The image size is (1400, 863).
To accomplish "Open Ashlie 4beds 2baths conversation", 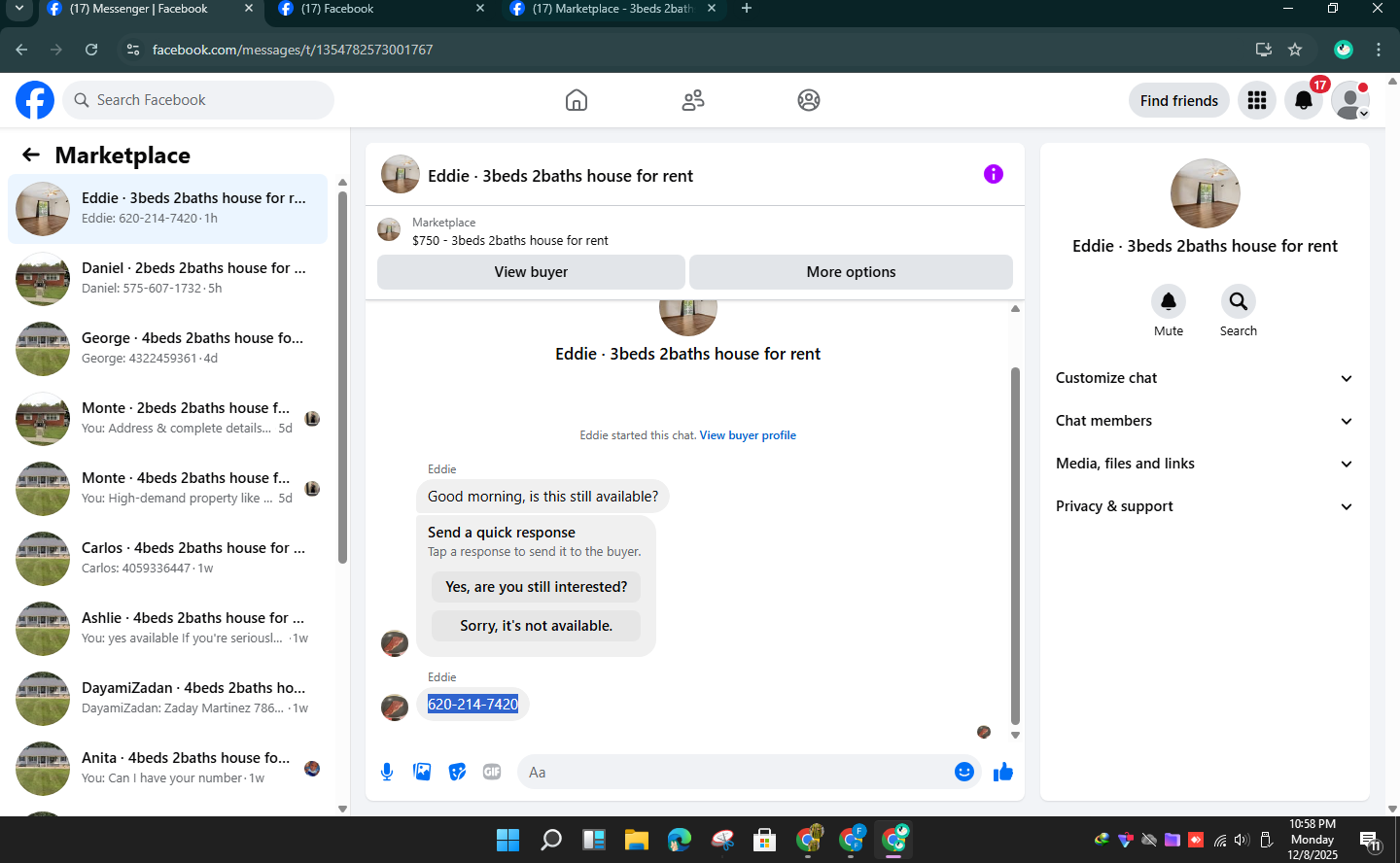I will tap(167, 629).
